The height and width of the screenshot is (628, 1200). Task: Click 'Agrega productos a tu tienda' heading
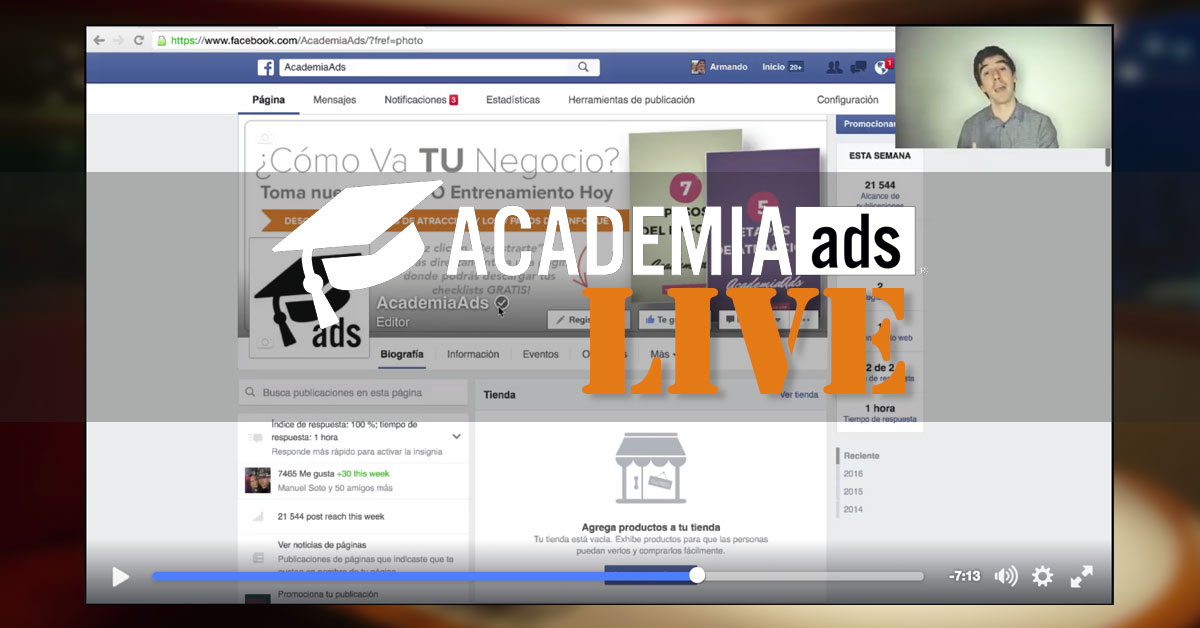point(651,527)
